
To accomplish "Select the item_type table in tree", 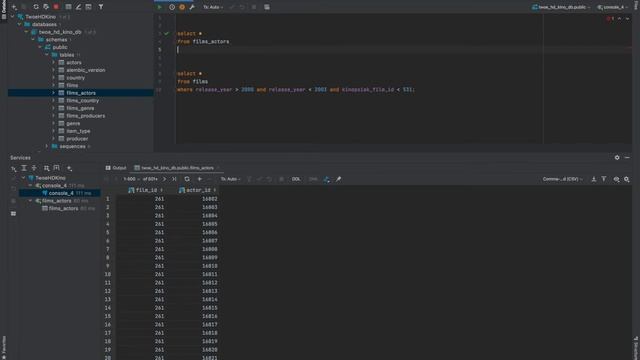I will pos(78,131).
